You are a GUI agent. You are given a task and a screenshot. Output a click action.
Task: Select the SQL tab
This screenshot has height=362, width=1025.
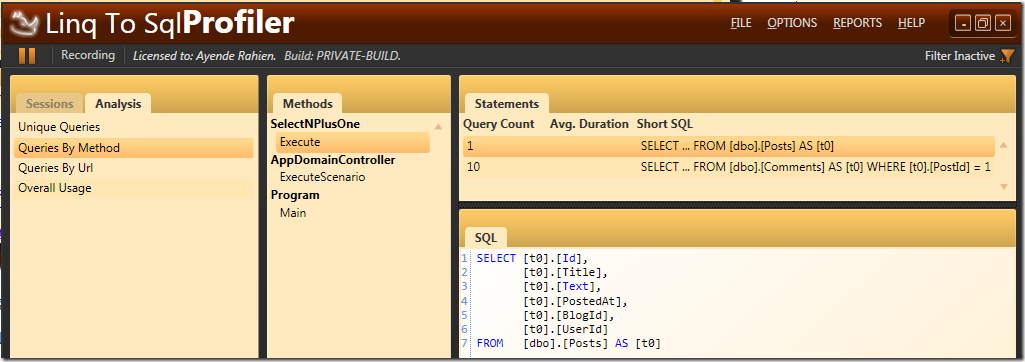[x=486, y=237]
